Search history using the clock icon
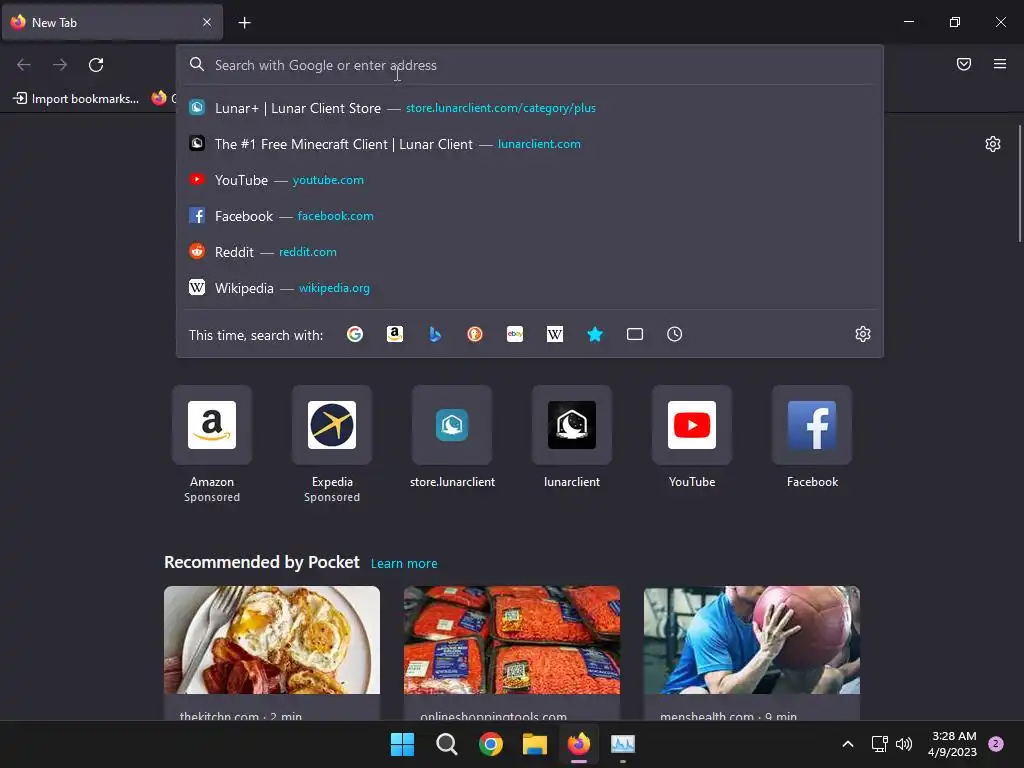The height and width of the screenshot is (768, 1024). click(675, 334)
